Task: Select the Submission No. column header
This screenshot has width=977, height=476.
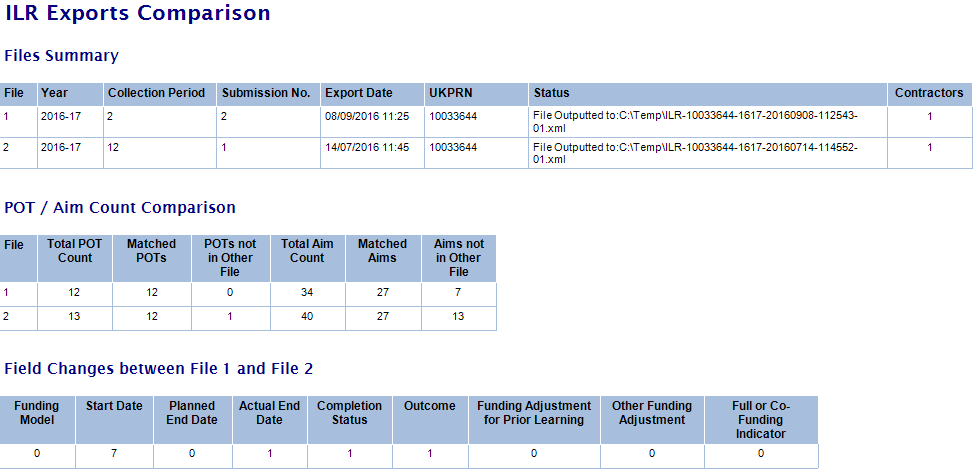Action: 266,93
